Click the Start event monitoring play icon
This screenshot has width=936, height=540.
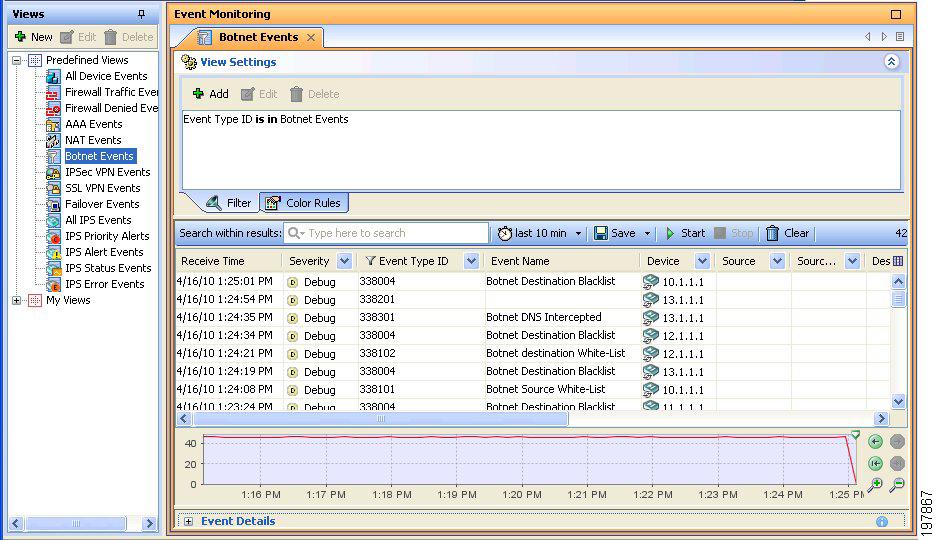[x=671, y=233]
